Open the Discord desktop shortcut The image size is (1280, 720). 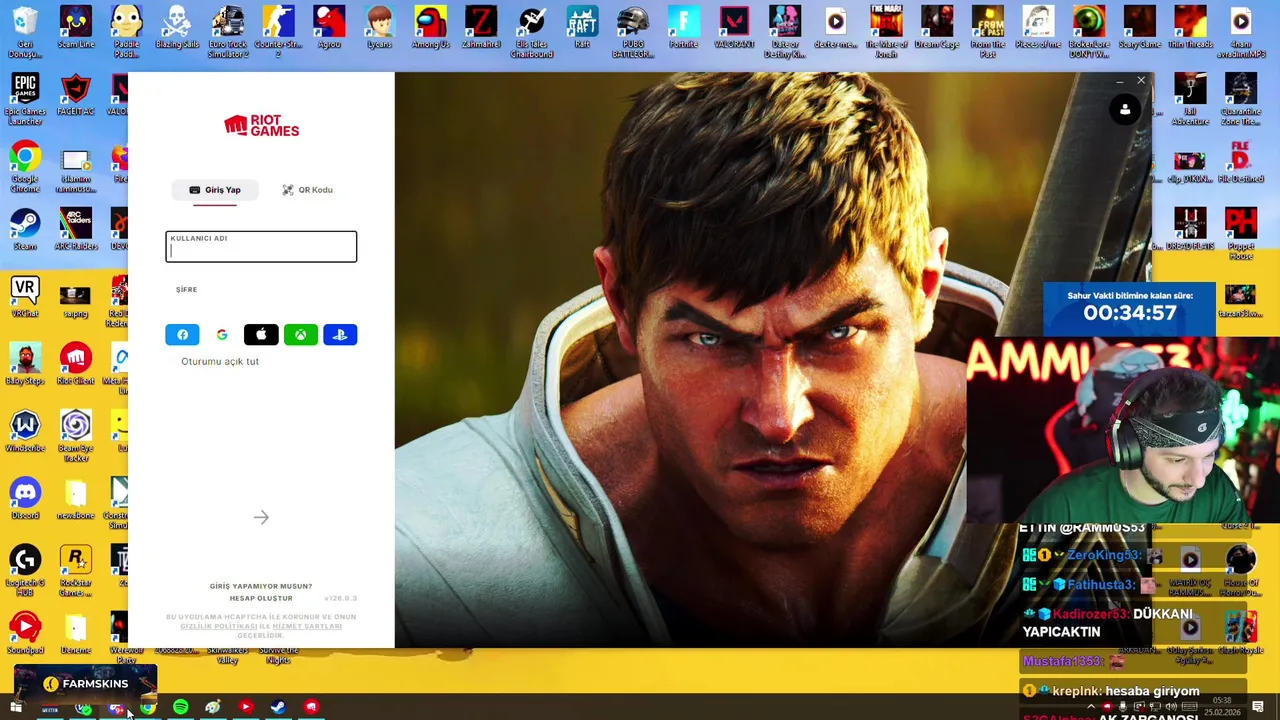25,499
